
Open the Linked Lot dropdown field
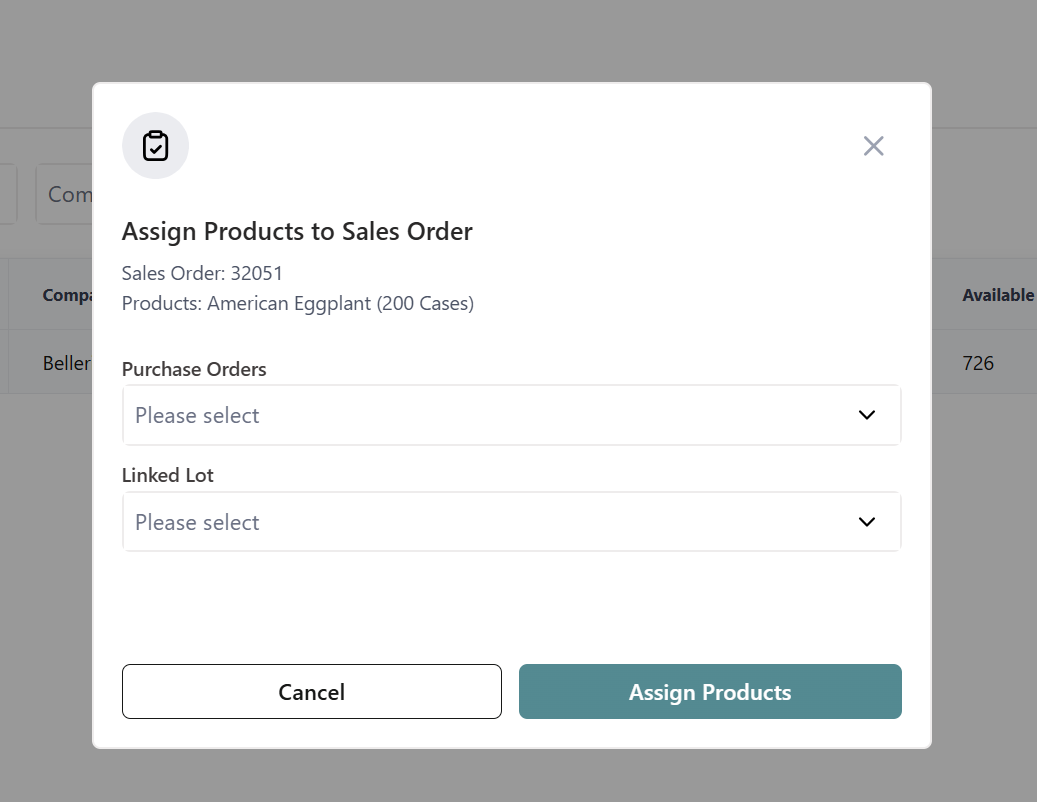[x=490, y=522]
